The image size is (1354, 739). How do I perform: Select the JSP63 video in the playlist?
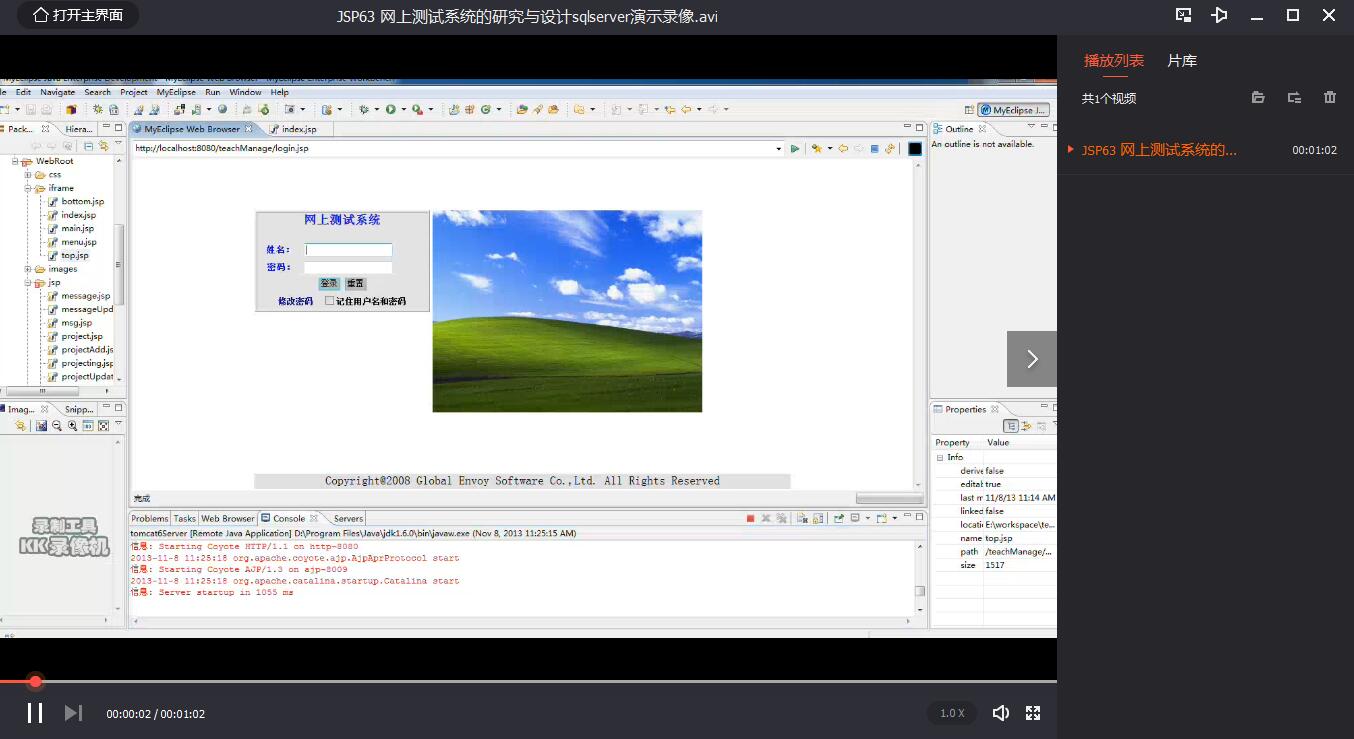pyautogui.click(x=1205, y=150)
